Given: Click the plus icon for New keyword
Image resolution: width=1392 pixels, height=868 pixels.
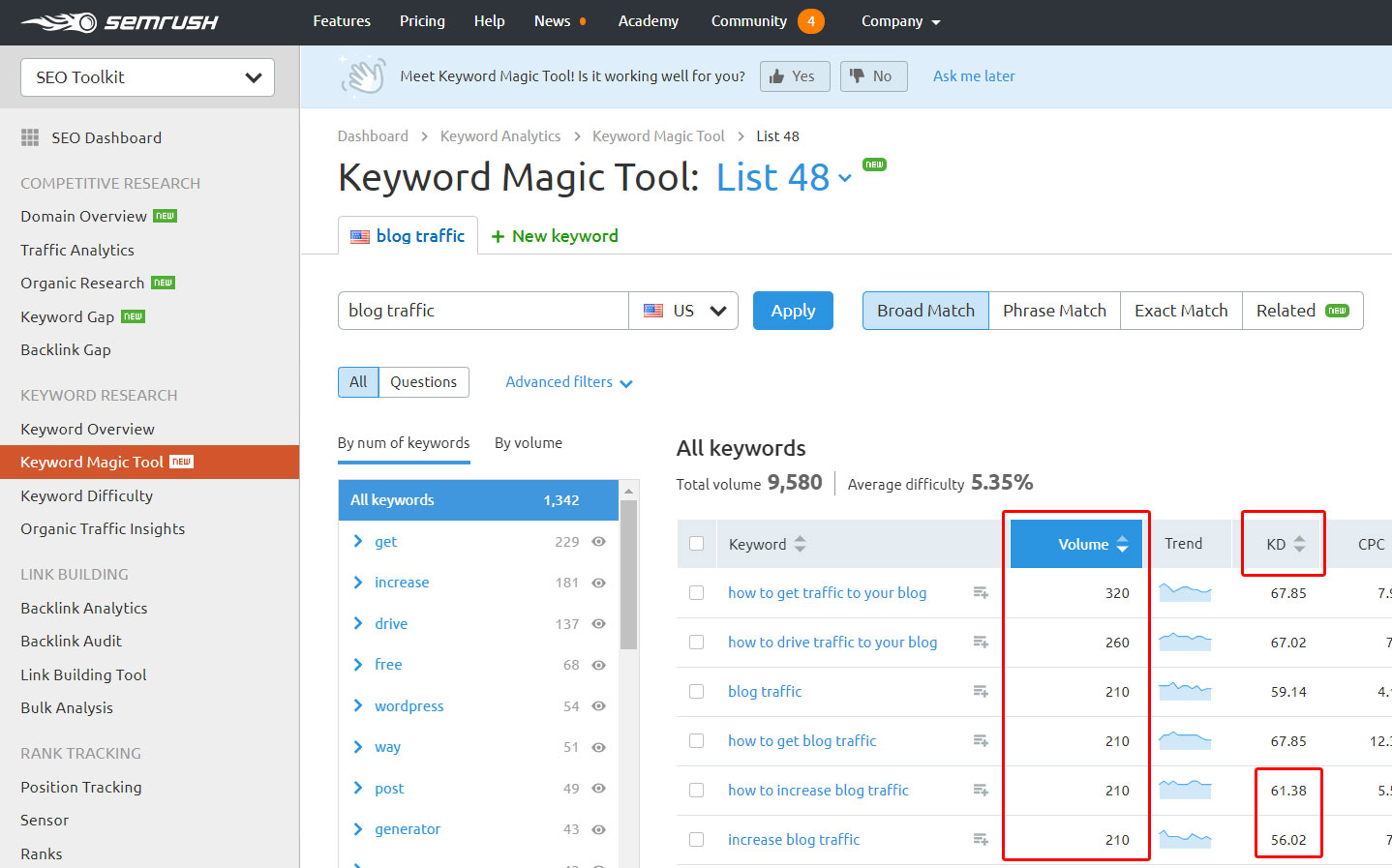Looking at the screenshot, I should coord(498,236).
